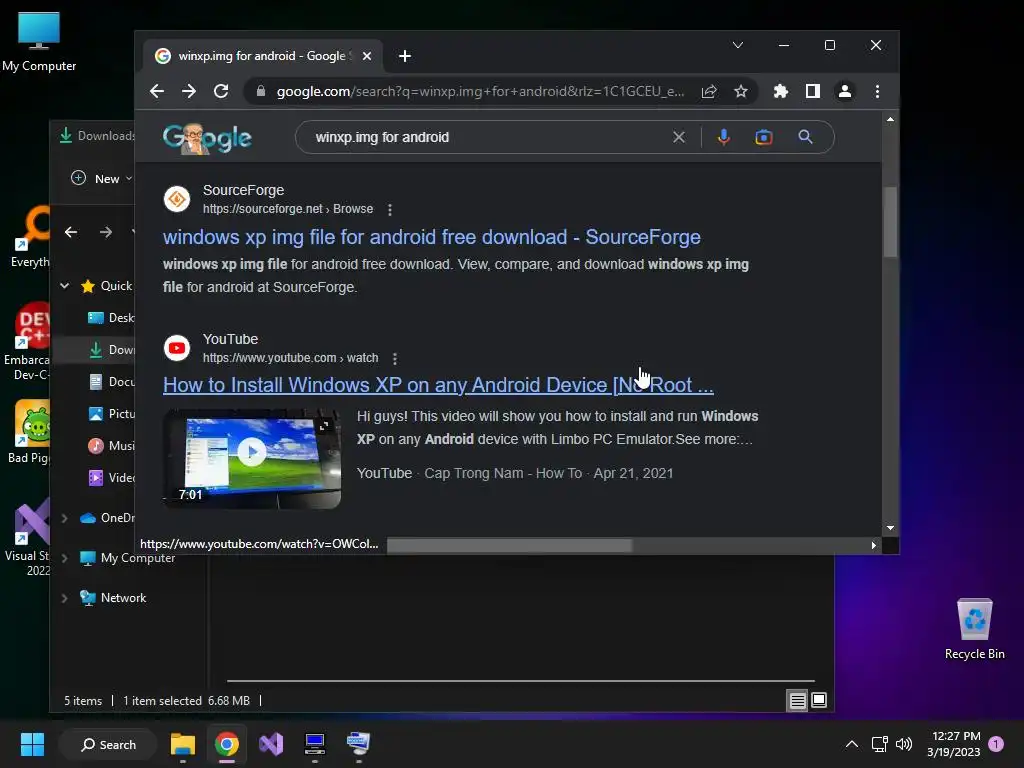Image resolution: width=1024 pixels, height=768 pixels.
Task: Select Music in File Explorer sidebar
Action: (x=111, y=446)
